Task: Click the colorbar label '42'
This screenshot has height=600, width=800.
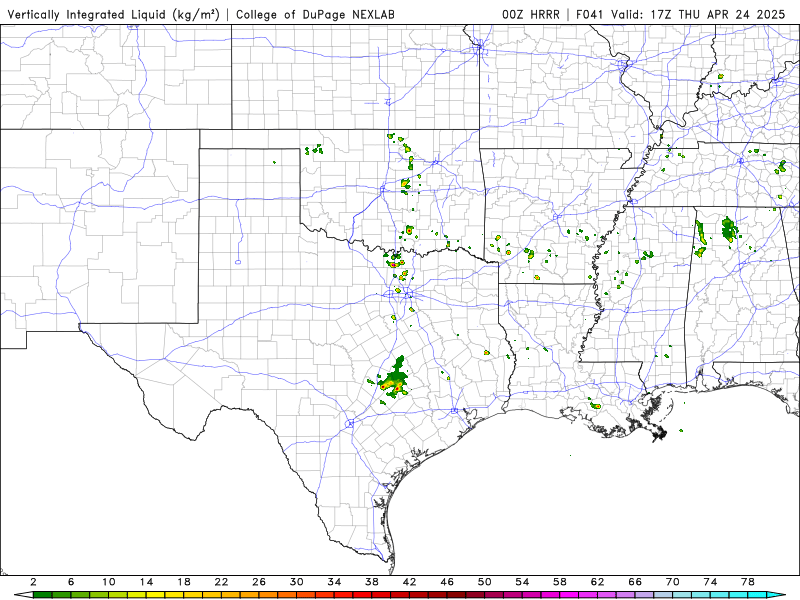Action: [x=409, y=582]
